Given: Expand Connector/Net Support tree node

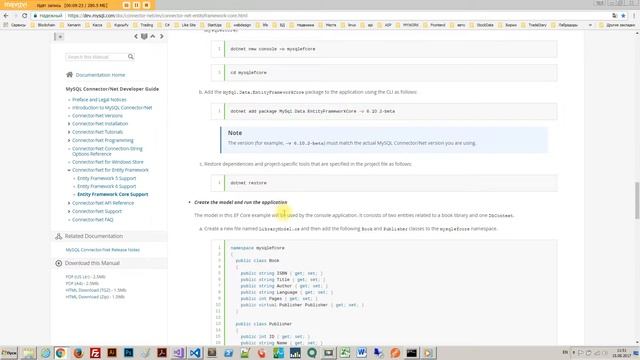Looking at the screenshot, I should pos(69,211).
